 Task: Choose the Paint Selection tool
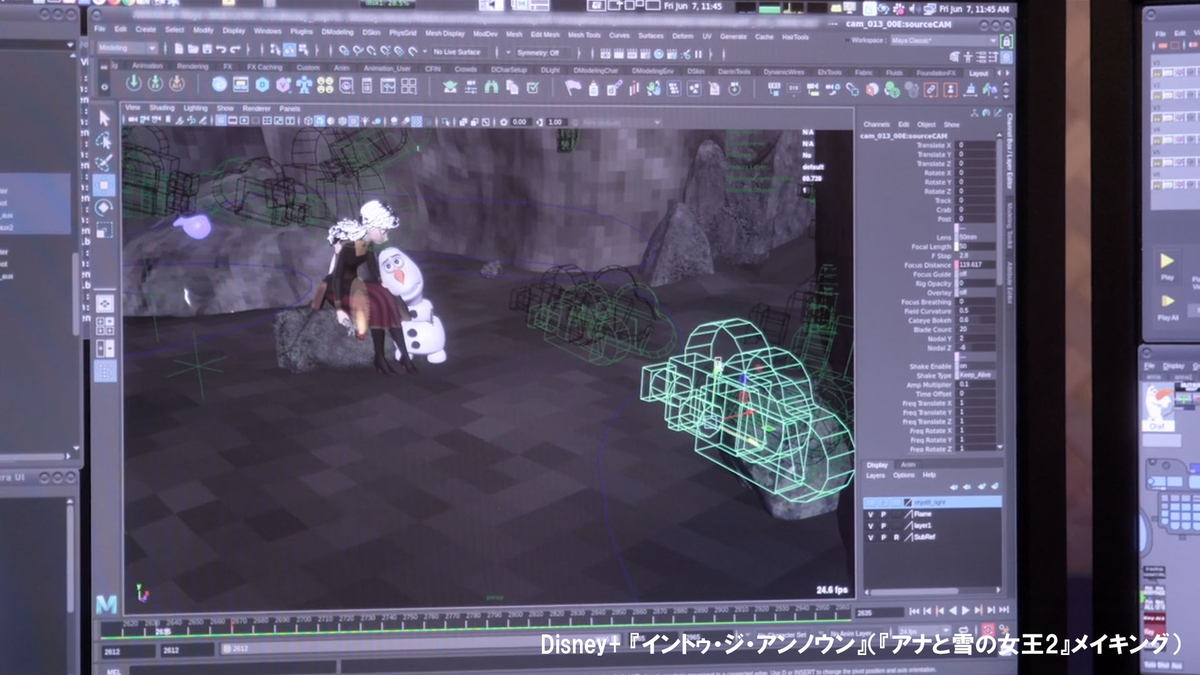pos(105,162)
